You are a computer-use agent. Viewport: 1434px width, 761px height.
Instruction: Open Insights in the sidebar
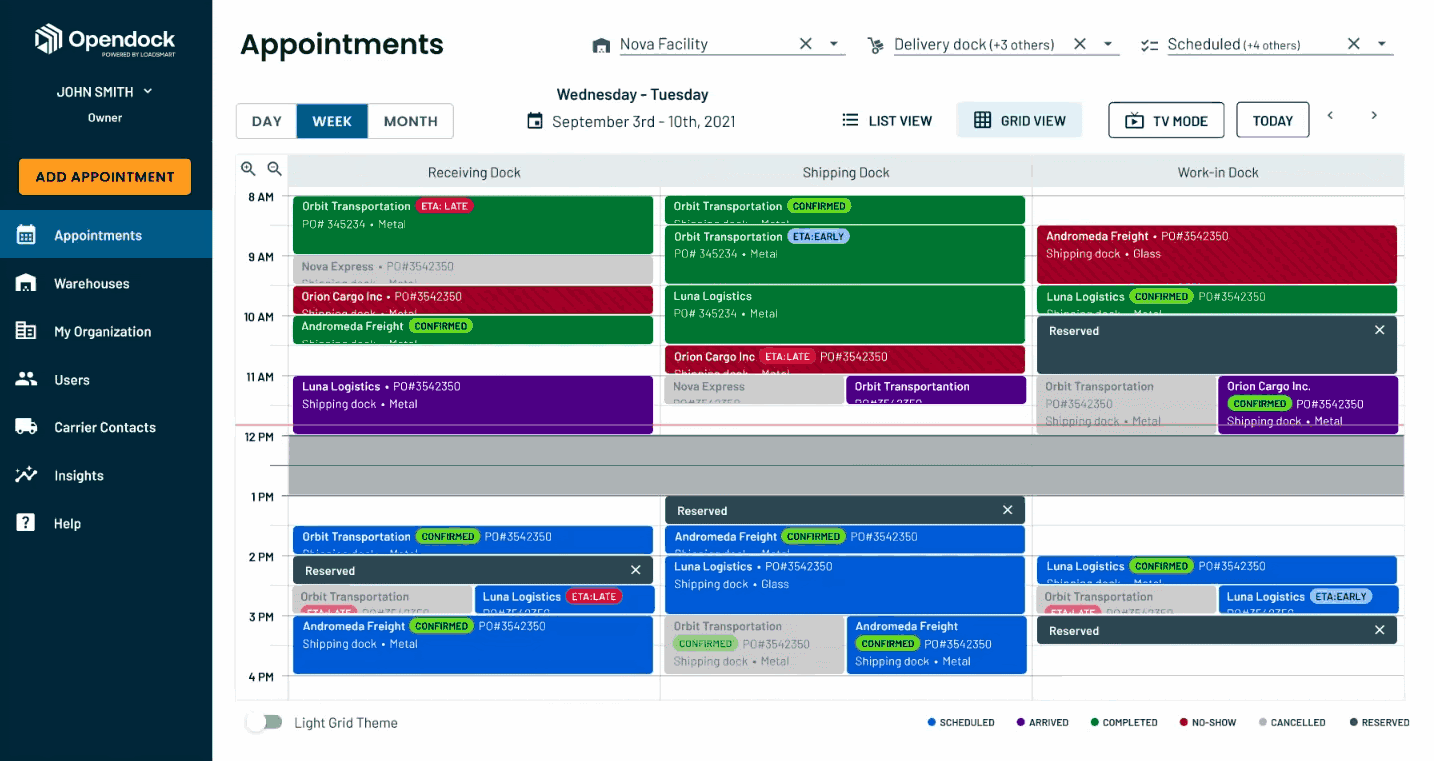106,475
